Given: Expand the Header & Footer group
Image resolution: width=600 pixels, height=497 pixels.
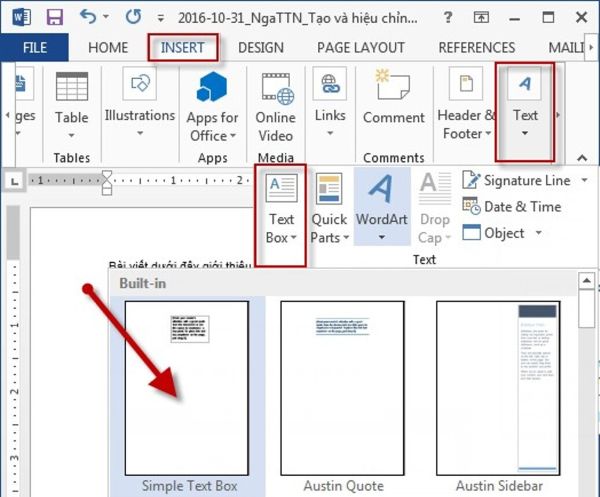Looking at the screenshot, I should point(466,105).
